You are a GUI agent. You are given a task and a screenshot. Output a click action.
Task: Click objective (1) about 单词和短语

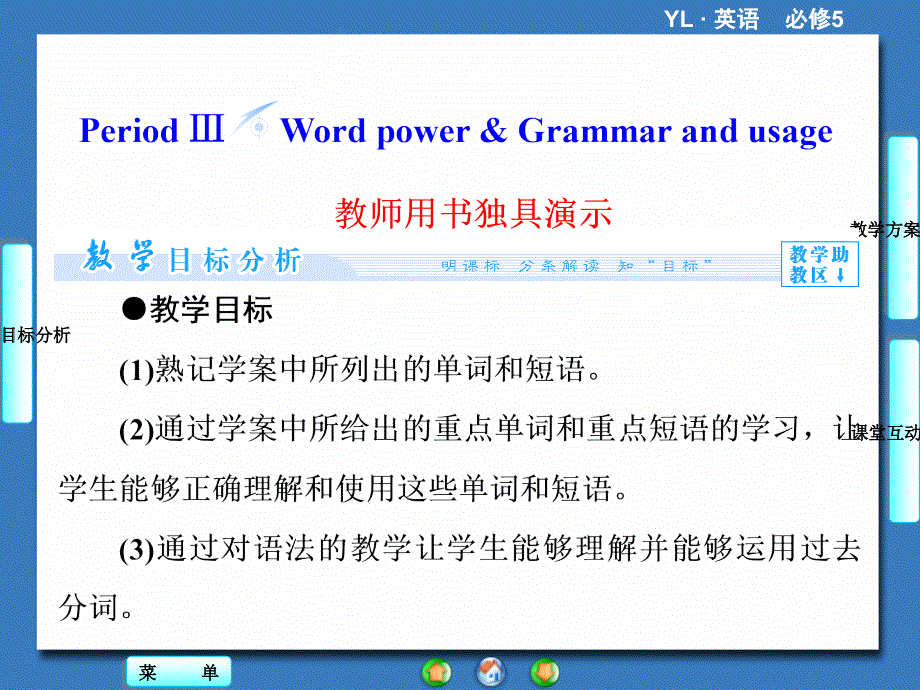tap(358, 371)
